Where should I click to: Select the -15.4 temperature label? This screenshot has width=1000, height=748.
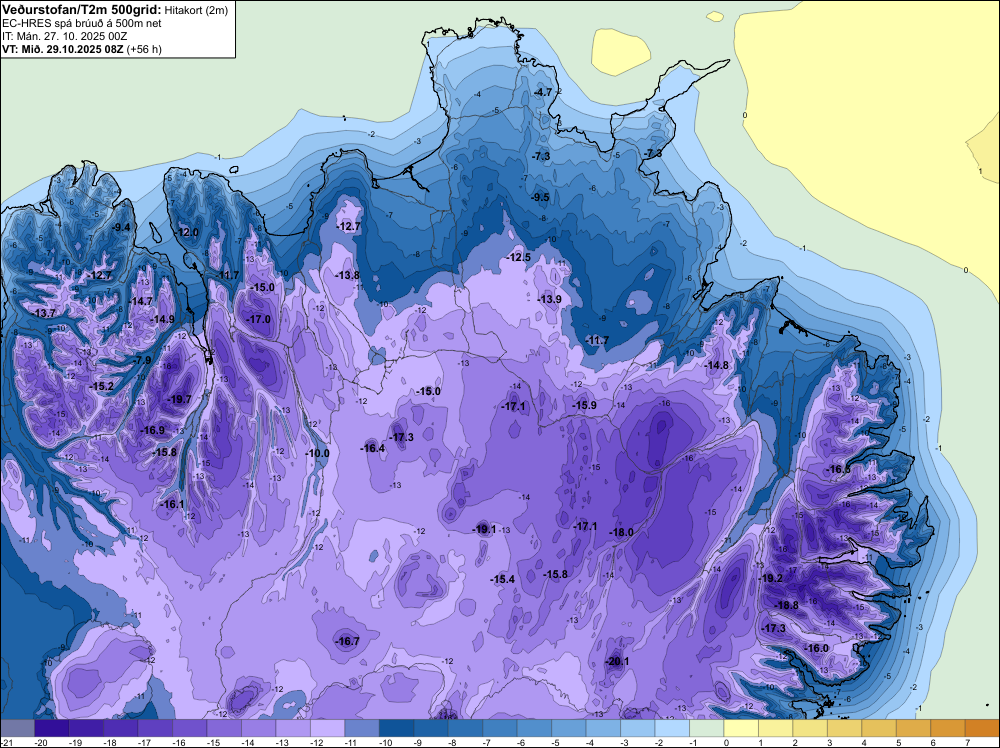pos(502,579)
